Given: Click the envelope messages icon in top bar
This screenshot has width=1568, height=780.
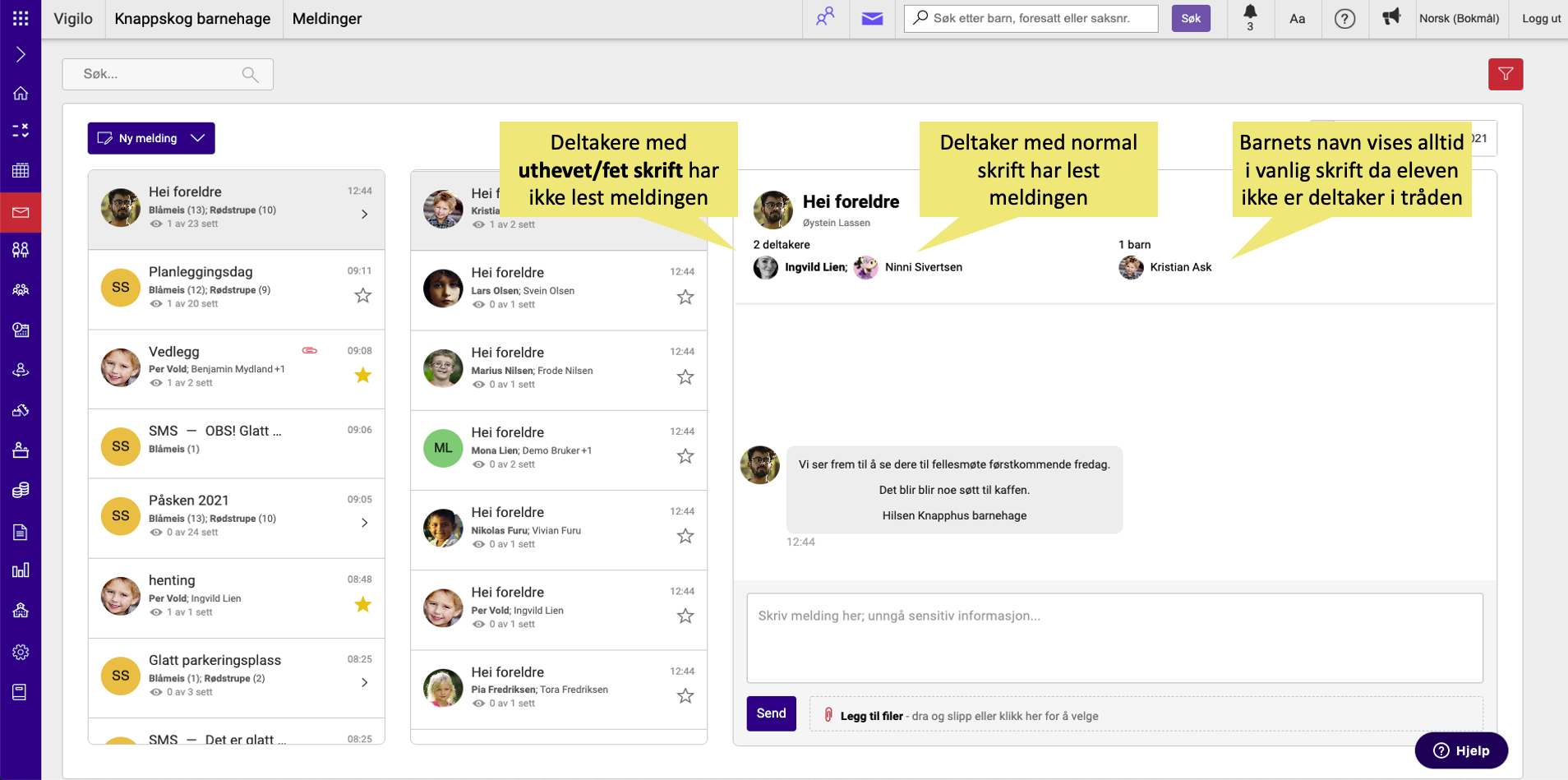Looking at the screenshot, I should tap(872, 18).
